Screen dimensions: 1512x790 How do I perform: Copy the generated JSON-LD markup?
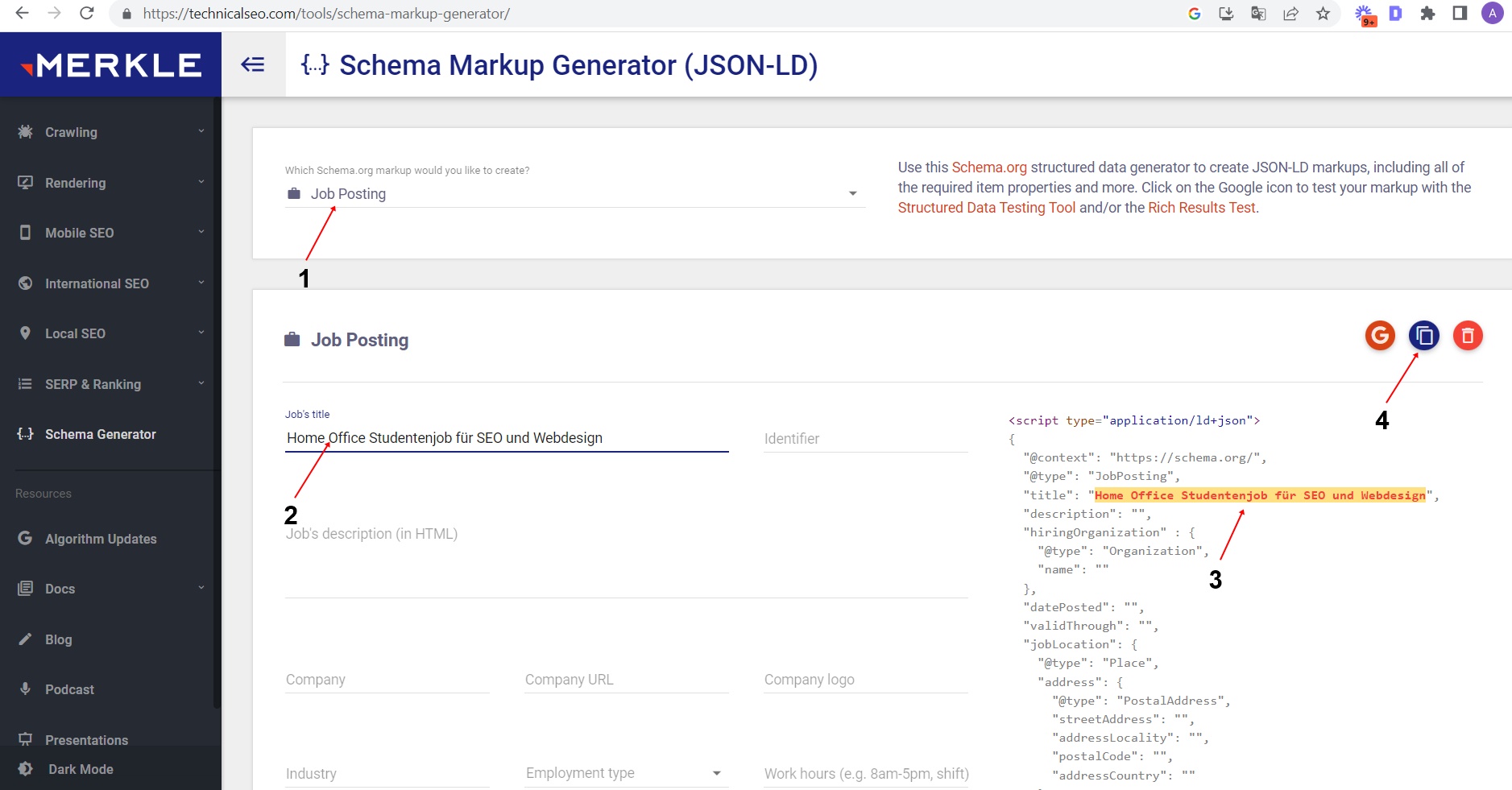pyautogui.click(x=1423, y=335)
